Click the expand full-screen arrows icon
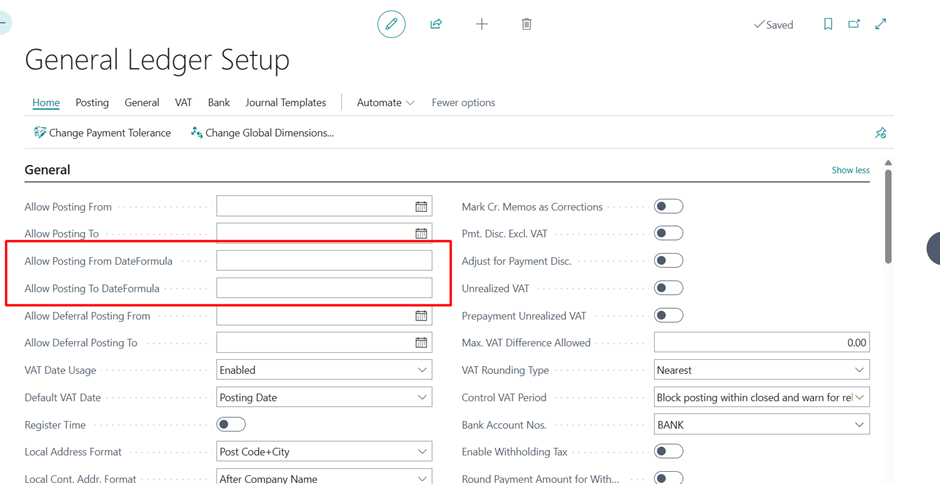The image size is (940, 484). pos(881,24)
